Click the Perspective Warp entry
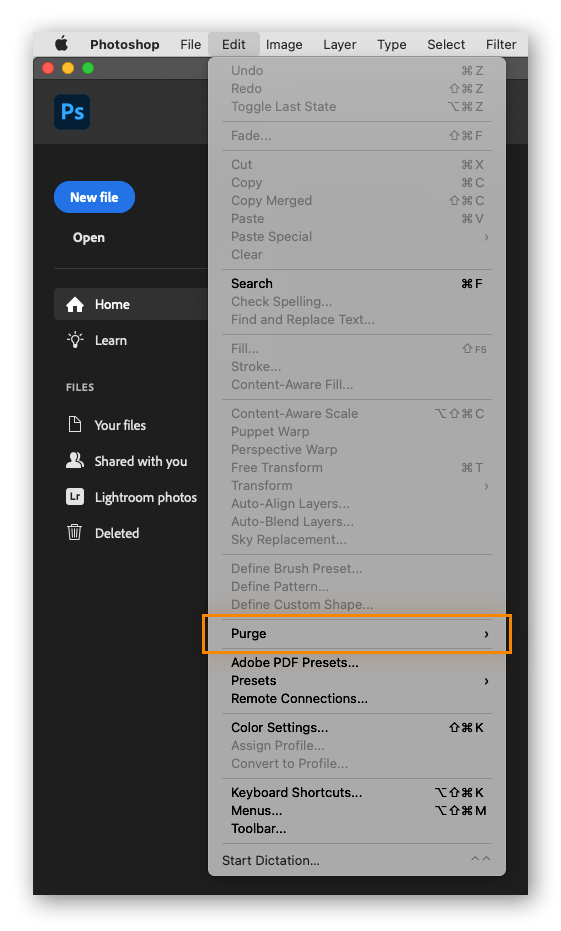The image size is (561, 931). click(357, 449)
